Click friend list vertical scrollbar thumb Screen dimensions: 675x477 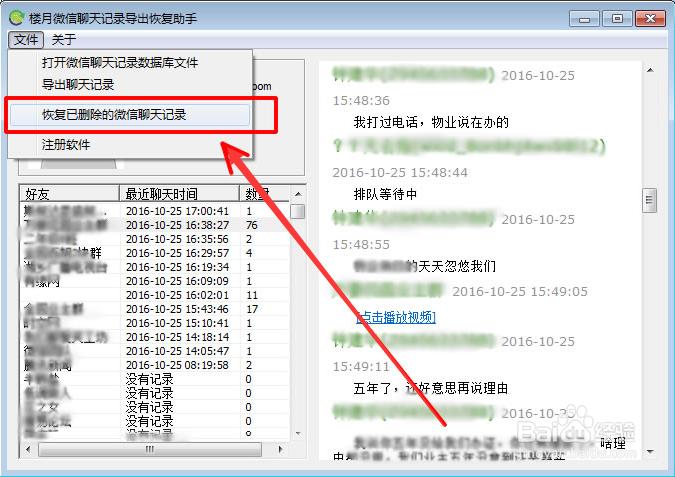point(298,211)
